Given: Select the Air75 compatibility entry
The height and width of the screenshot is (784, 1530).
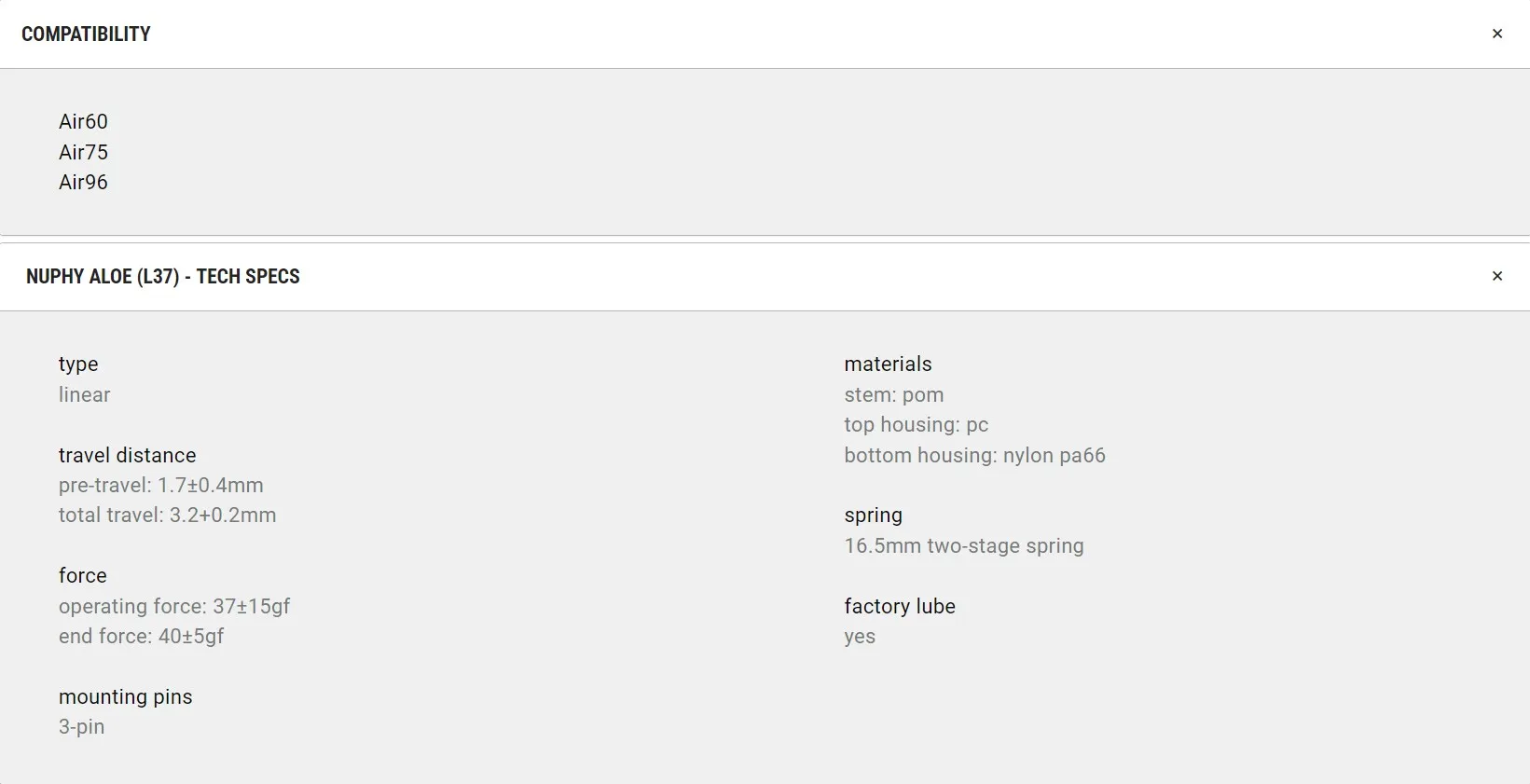Looking at the screenshot, I should (x=83, y=152).
